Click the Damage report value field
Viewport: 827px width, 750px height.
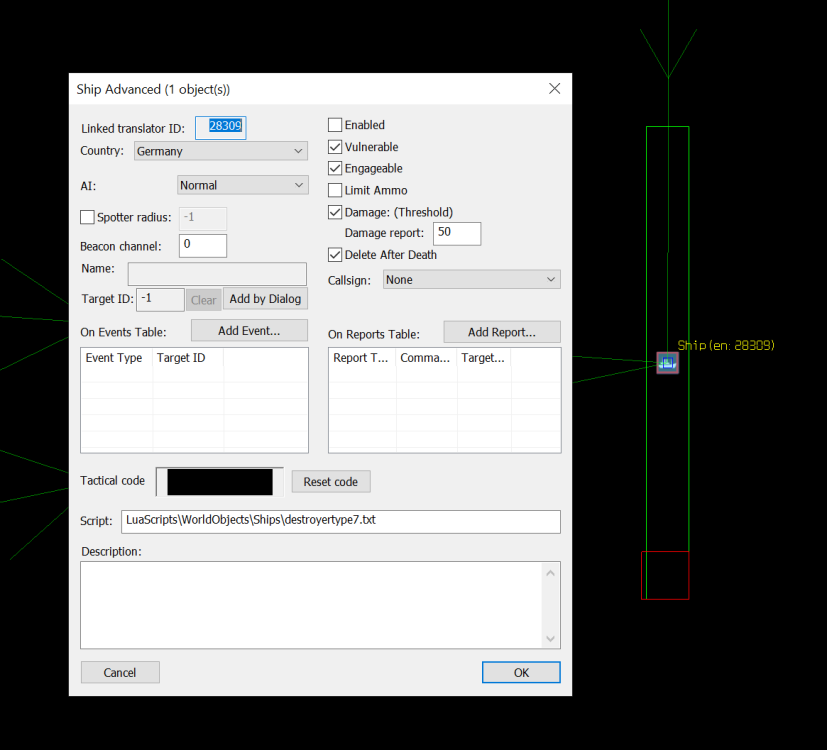457,233
